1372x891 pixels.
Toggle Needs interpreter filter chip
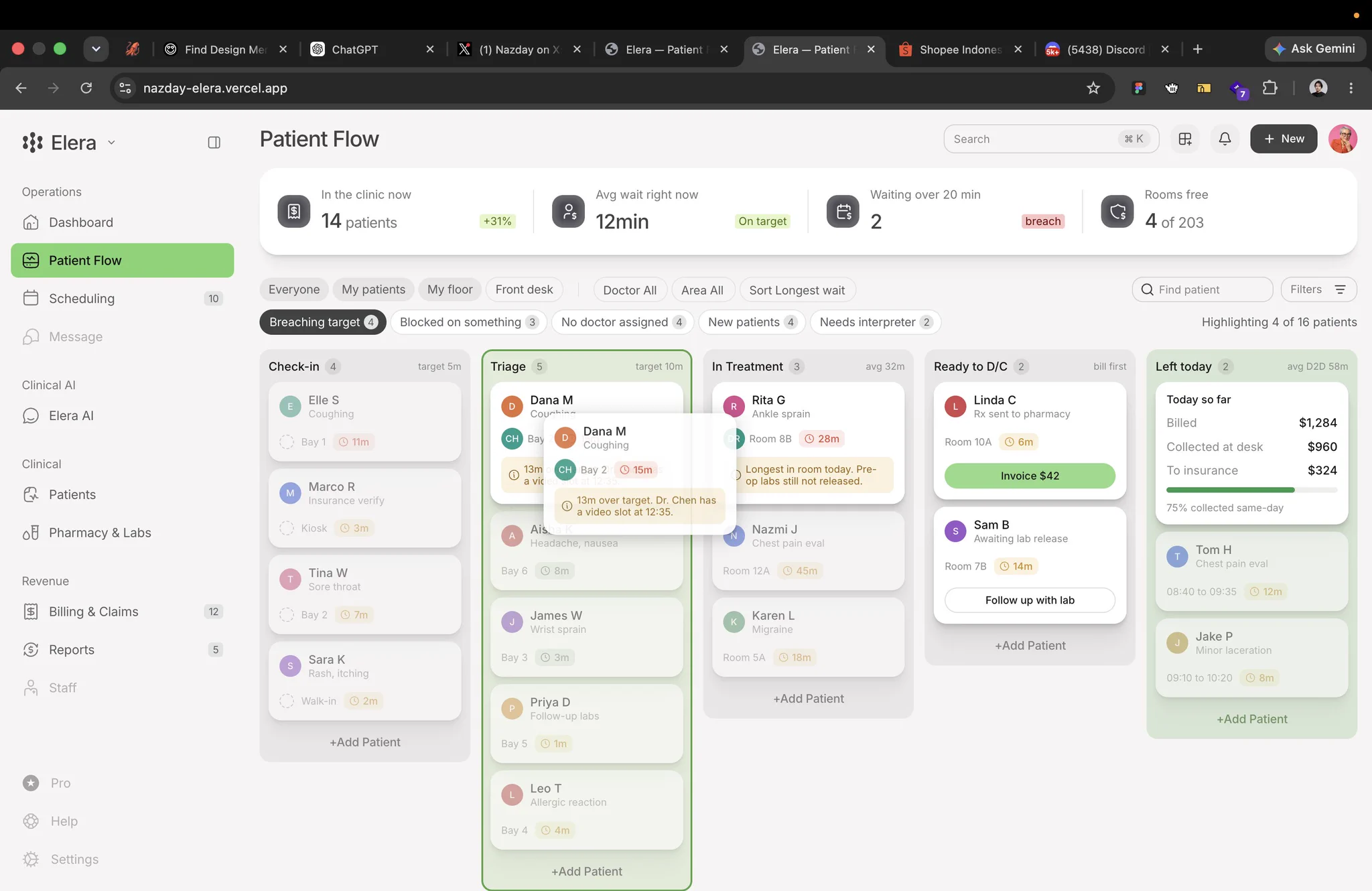tap(876, 322)
